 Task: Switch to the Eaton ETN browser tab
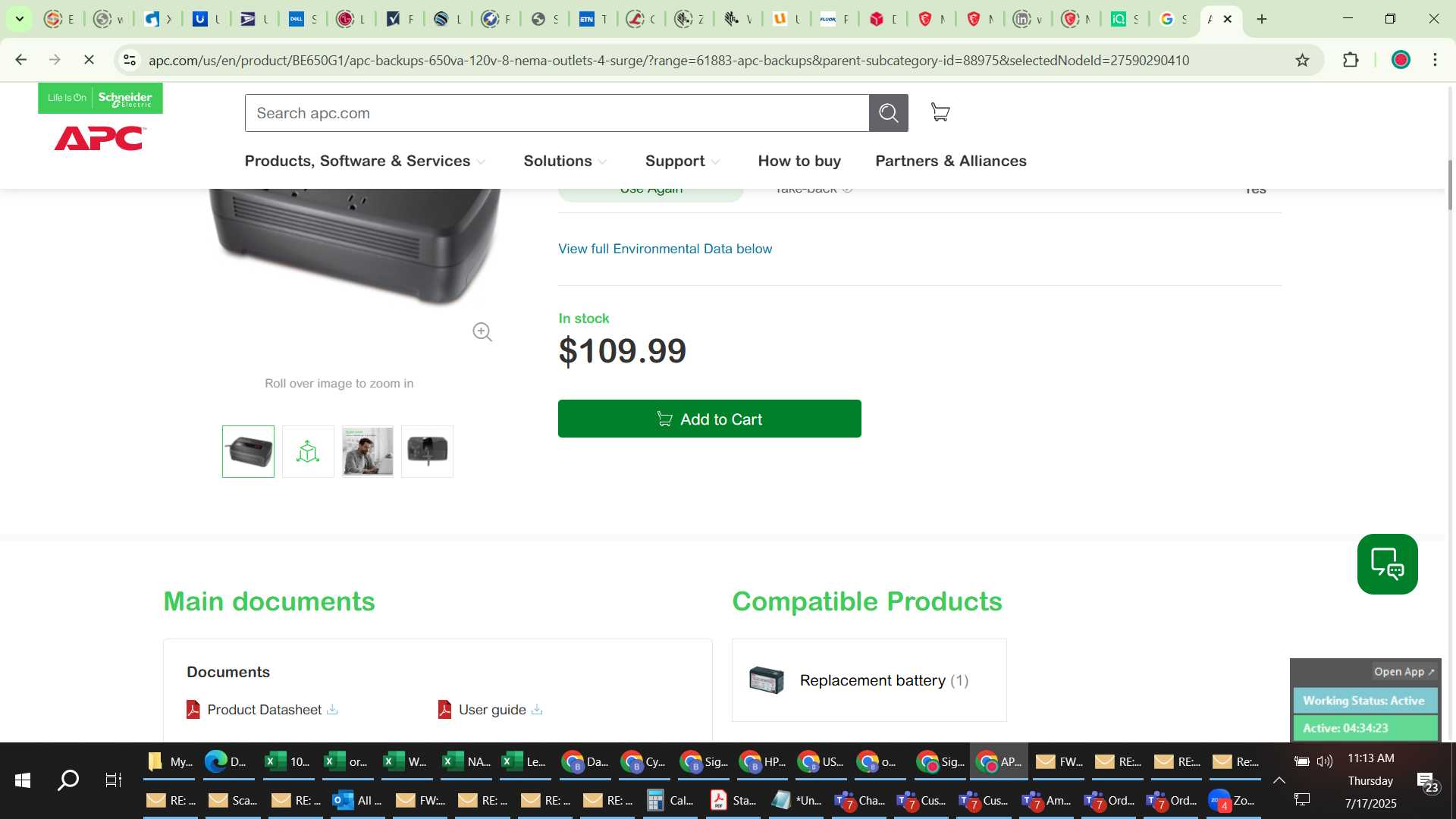click(x=592, y=19)
